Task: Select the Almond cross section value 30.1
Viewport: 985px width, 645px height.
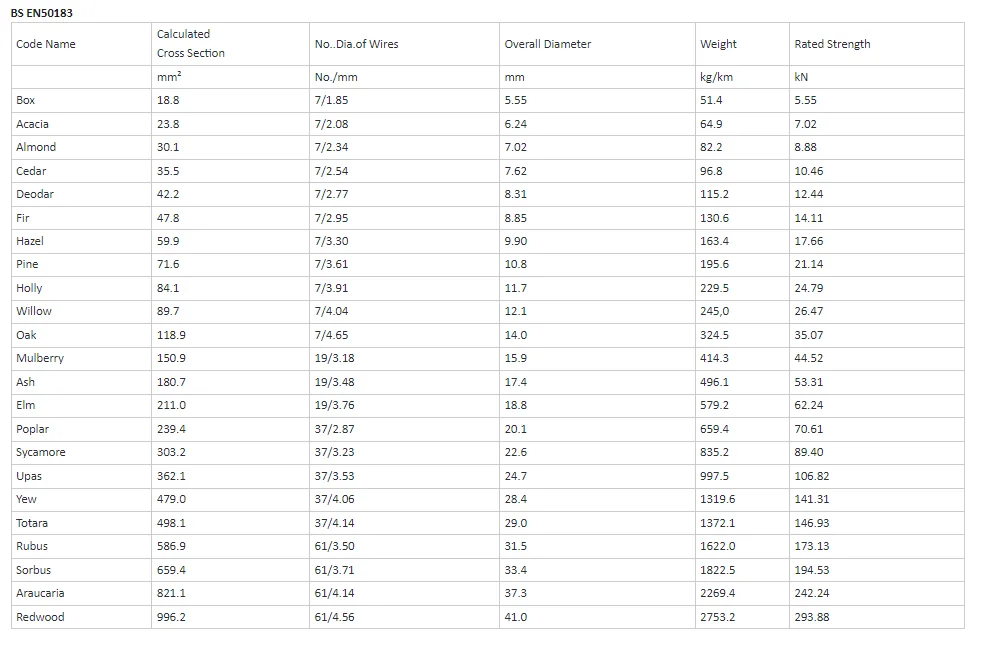Action: pos(168,147)
